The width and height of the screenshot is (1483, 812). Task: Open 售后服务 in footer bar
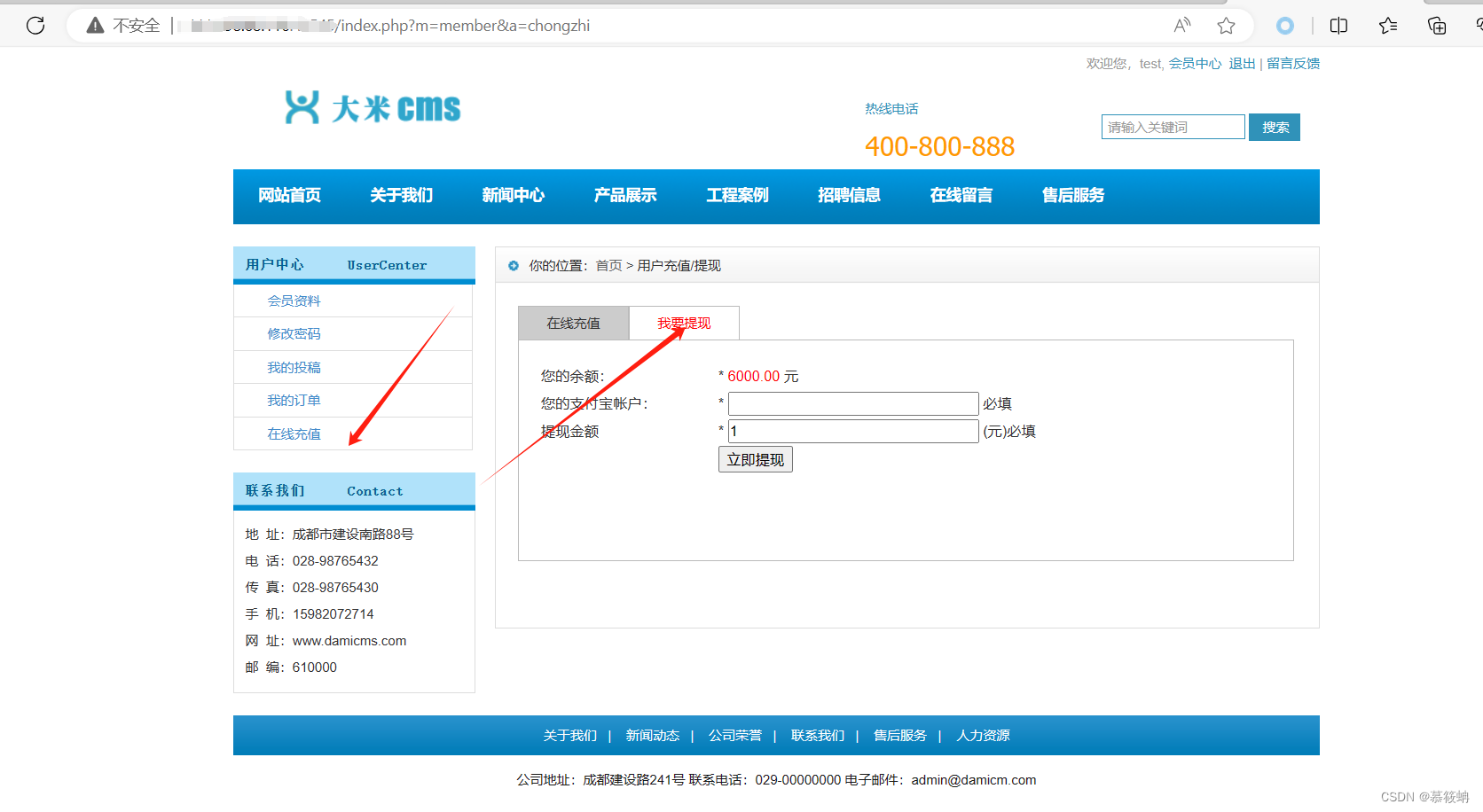click(x=899, y=736)
